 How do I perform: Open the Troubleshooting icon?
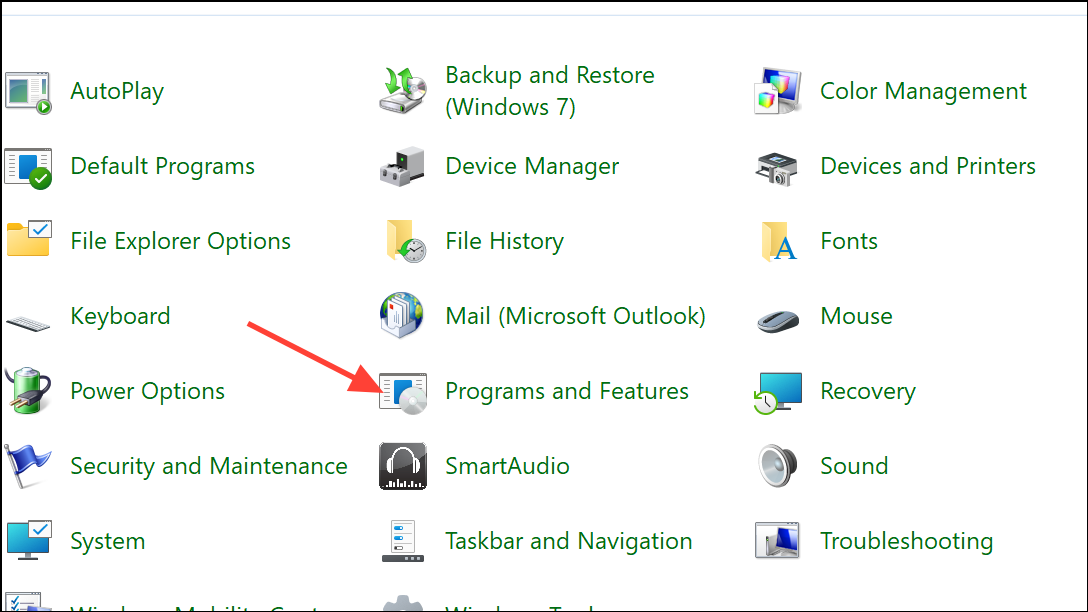pyautogui.click(x=777, y=541)
